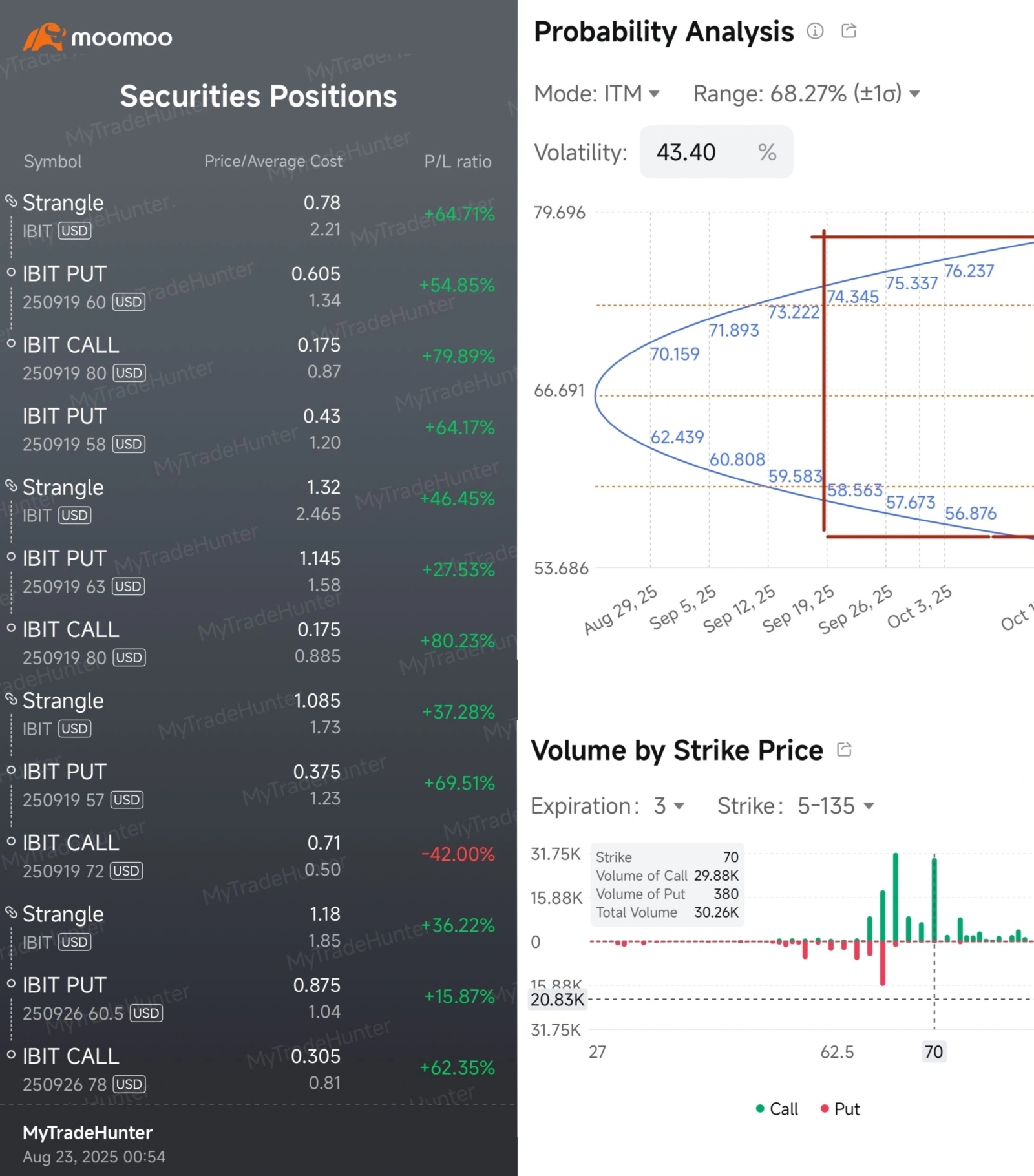Click link icon beside first Strangle at 0.78
This screenshot has width=1034, height=1176.
click(11, 201)
